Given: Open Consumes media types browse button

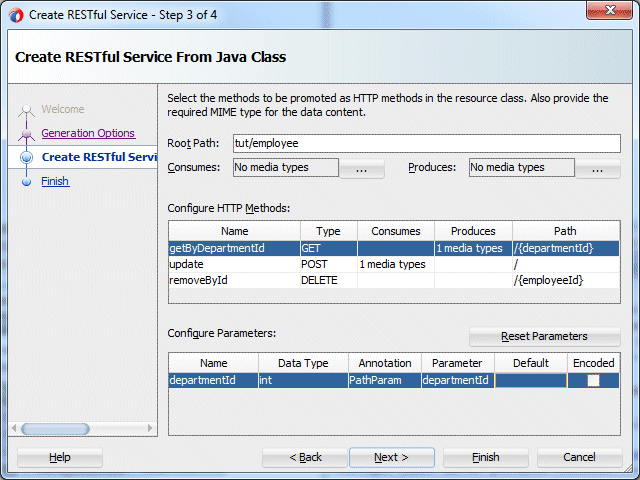Looking at the screenshot, I should coord(362,168).
